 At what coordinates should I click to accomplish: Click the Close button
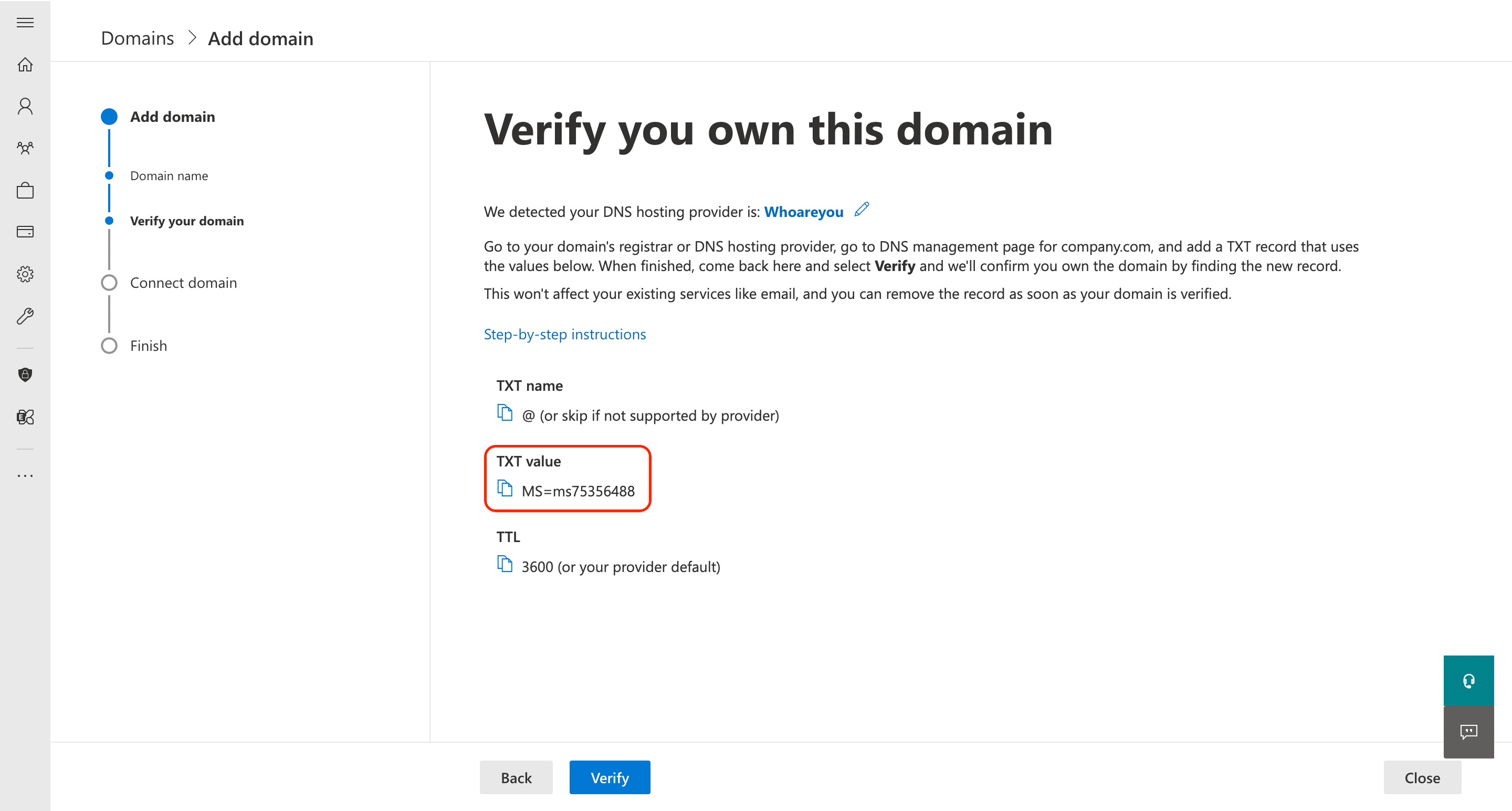click(1422, 777)
